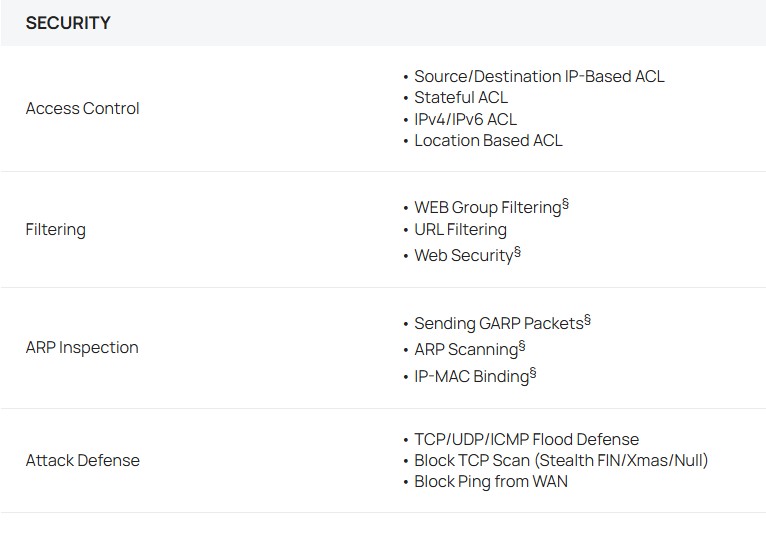Click the Attack Defense row label
Image resolution: width=766 pixels, height=551 pixels.
(82, 460)
